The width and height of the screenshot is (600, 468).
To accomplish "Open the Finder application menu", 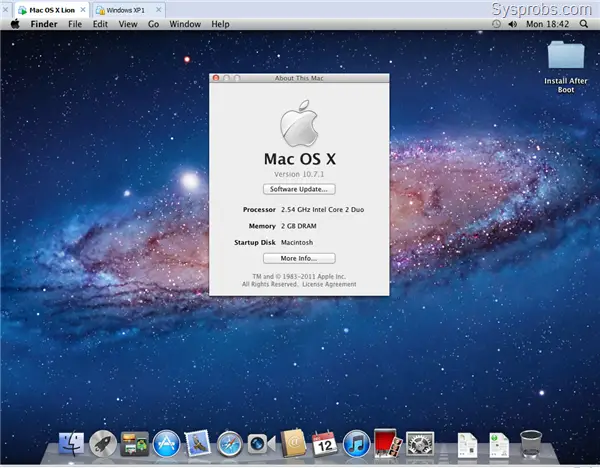I will click(x=44, y=24).
